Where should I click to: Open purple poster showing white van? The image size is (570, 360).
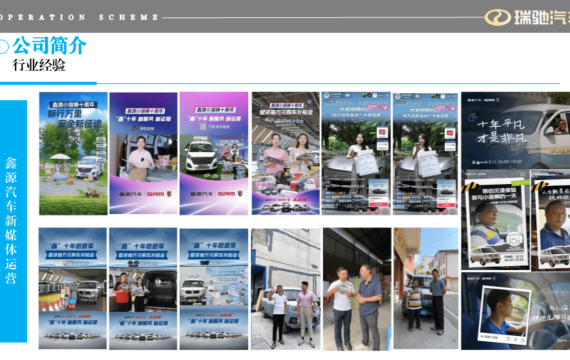click(x=214, y=153)
